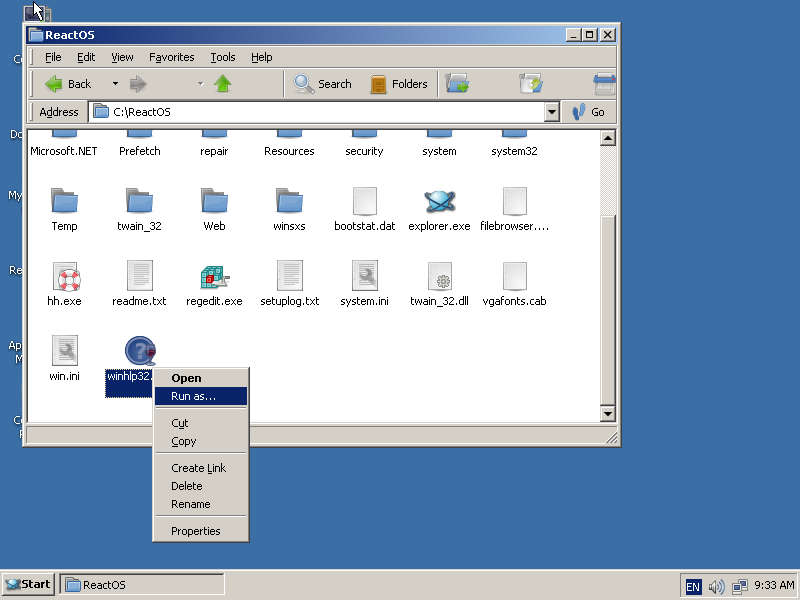Select the vgafonts.cab file icon

coord(514,276)
